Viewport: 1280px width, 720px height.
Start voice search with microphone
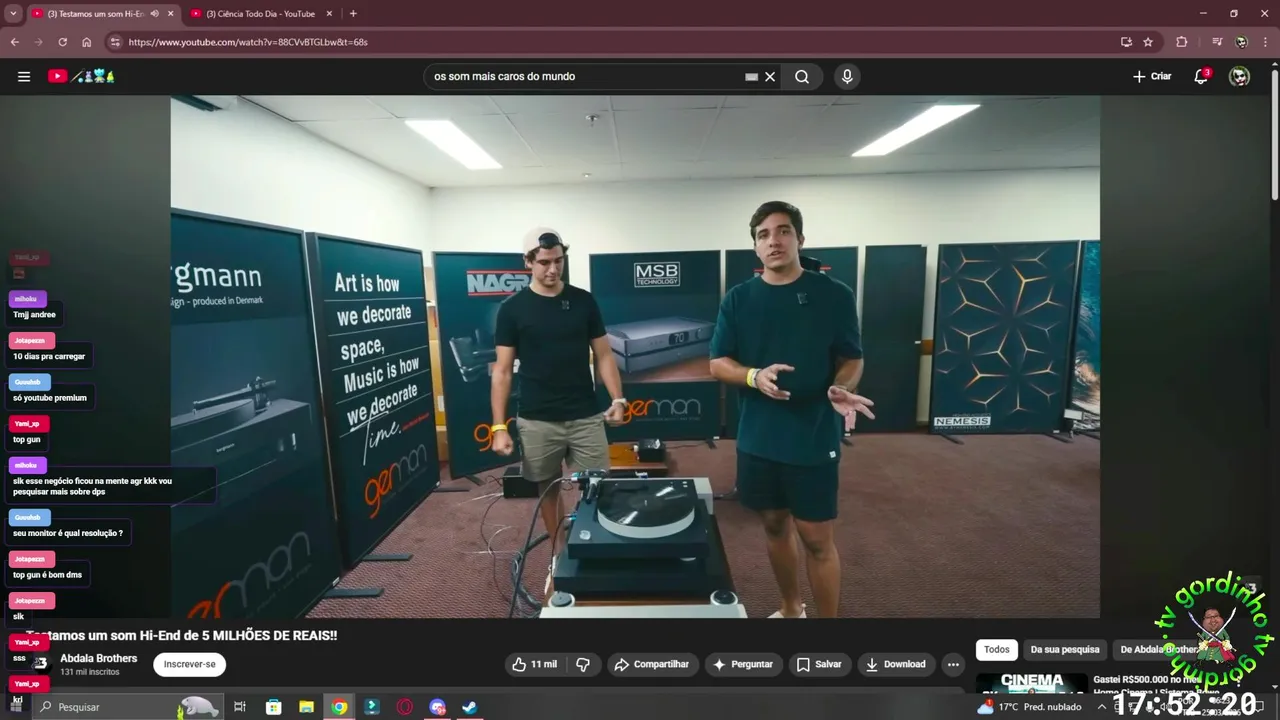click(x=847, y=76)
